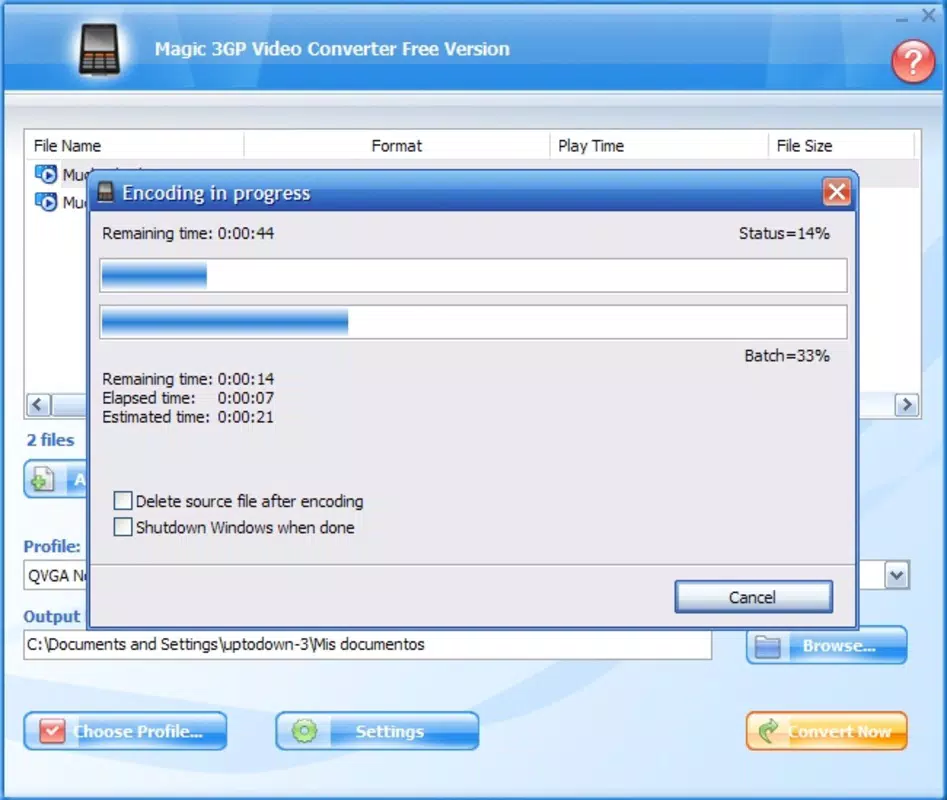Click the Convert Now button
Image resolution: width=947 pixels, height=800 pixels.
point(826,731)
